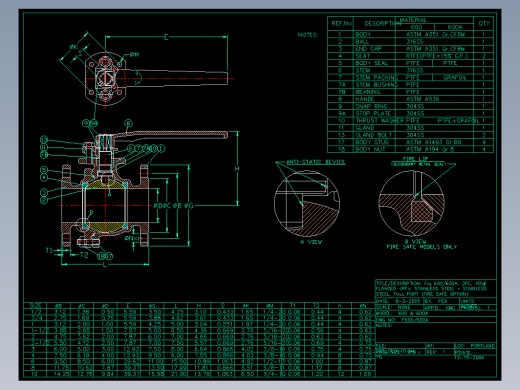Click the '14.25' value in size 10 row

(x=62, y=374)
